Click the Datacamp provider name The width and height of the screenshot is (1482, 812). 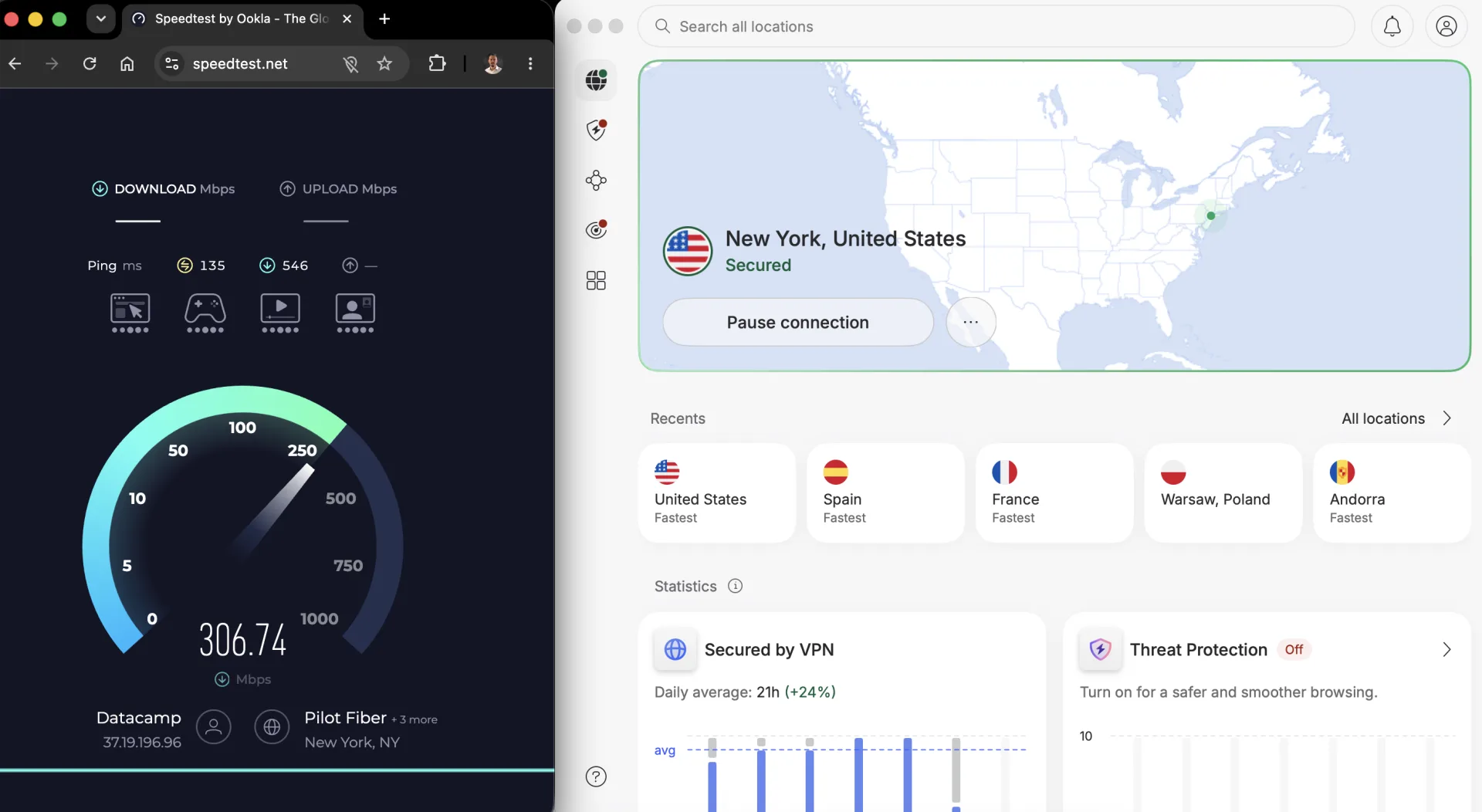point(139,718)
